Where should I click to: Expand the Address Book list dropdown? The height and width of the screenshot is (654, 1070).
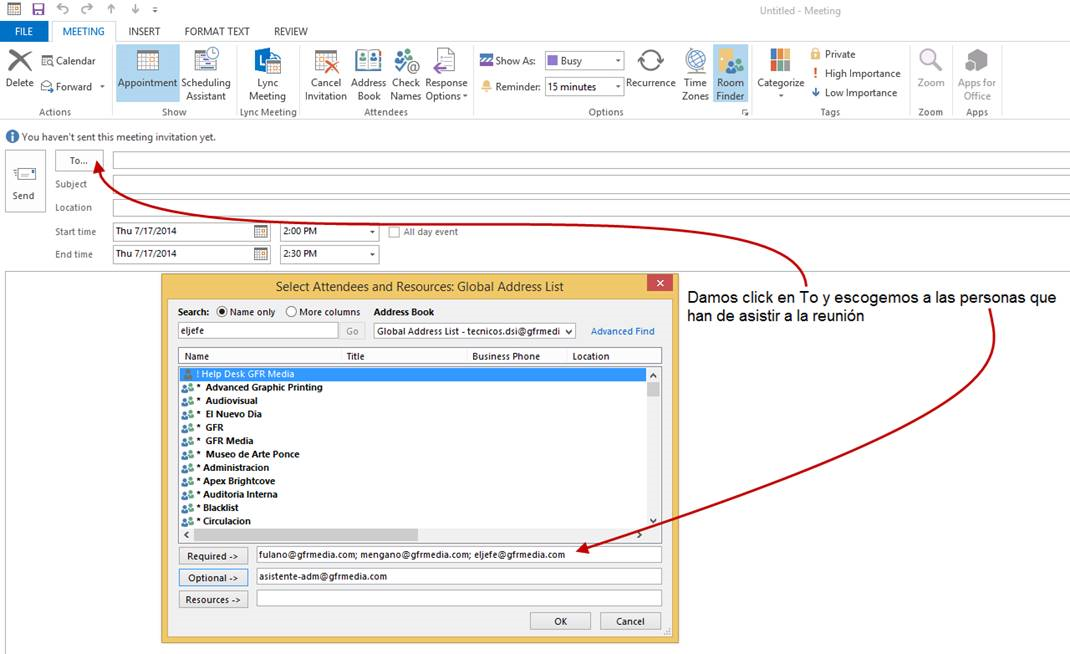click(x=569, y=331)
